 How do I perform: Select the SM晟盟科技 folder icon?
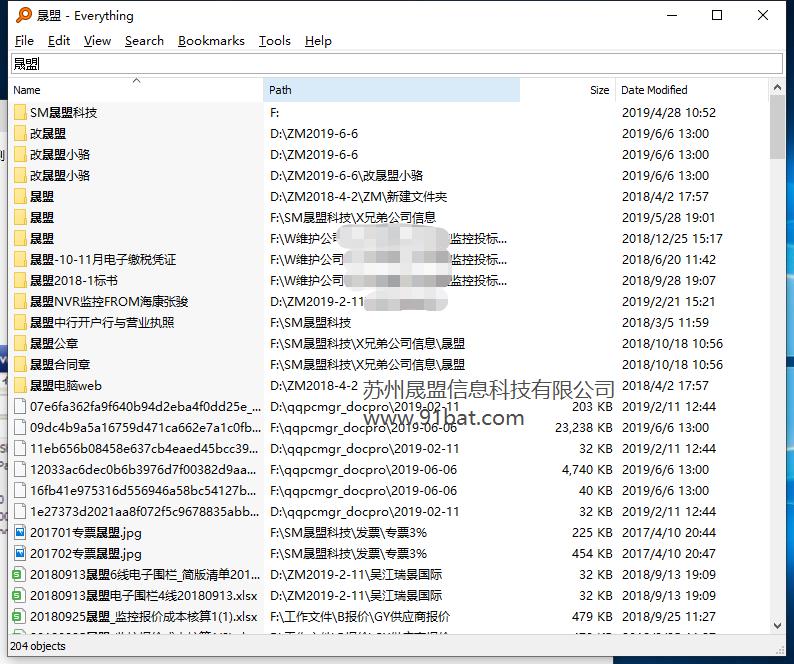pyautogui.click(x=20, y=112)
